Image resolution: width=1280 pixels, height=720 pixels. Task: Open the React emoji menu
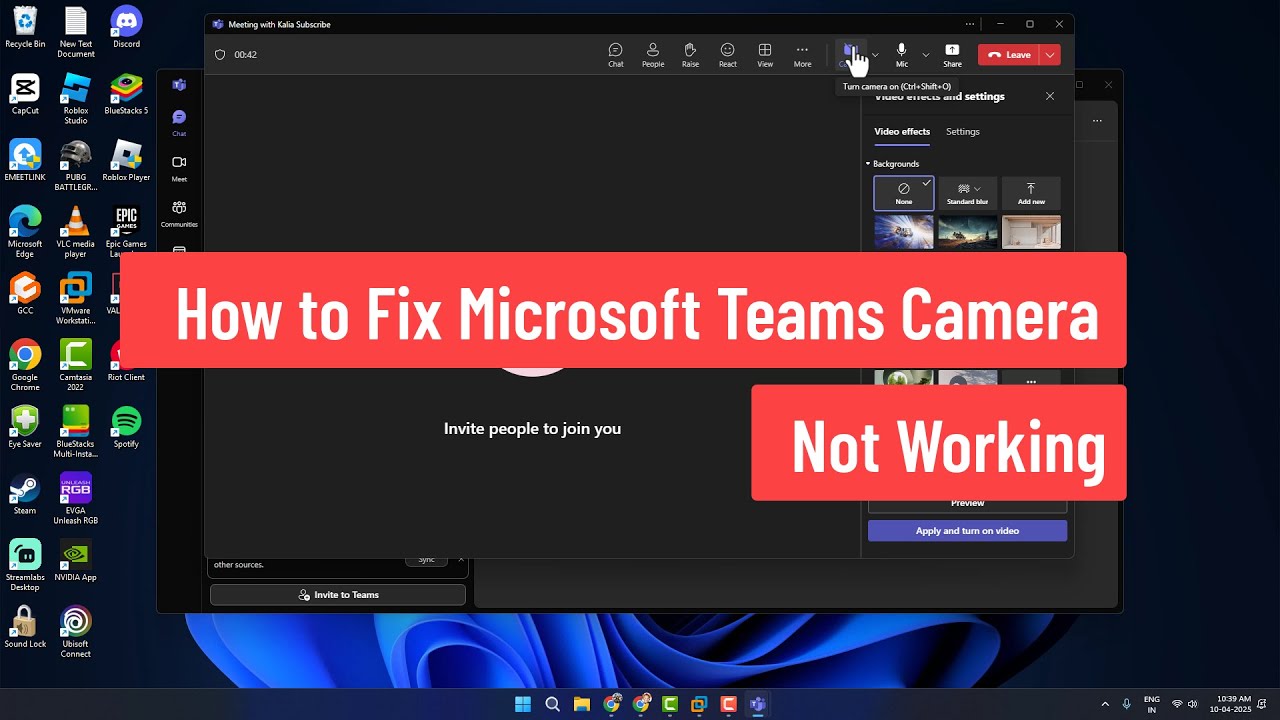(728, 55)
